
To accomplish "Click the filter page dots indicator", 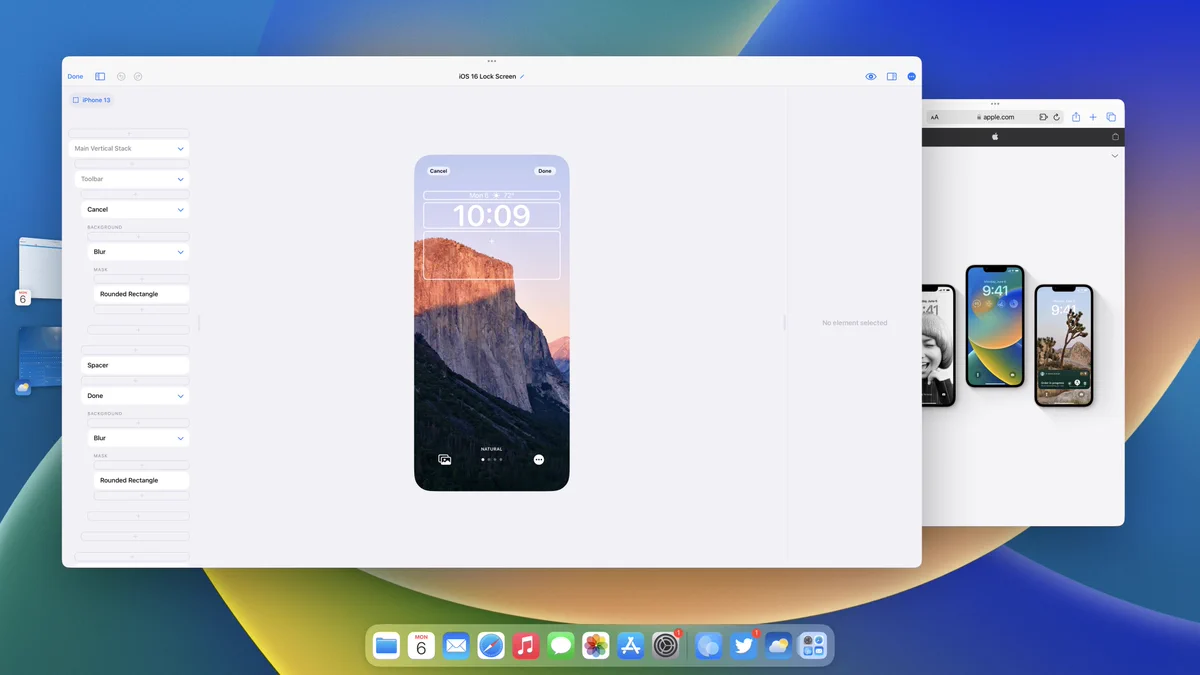I will (x=491, y=460).
